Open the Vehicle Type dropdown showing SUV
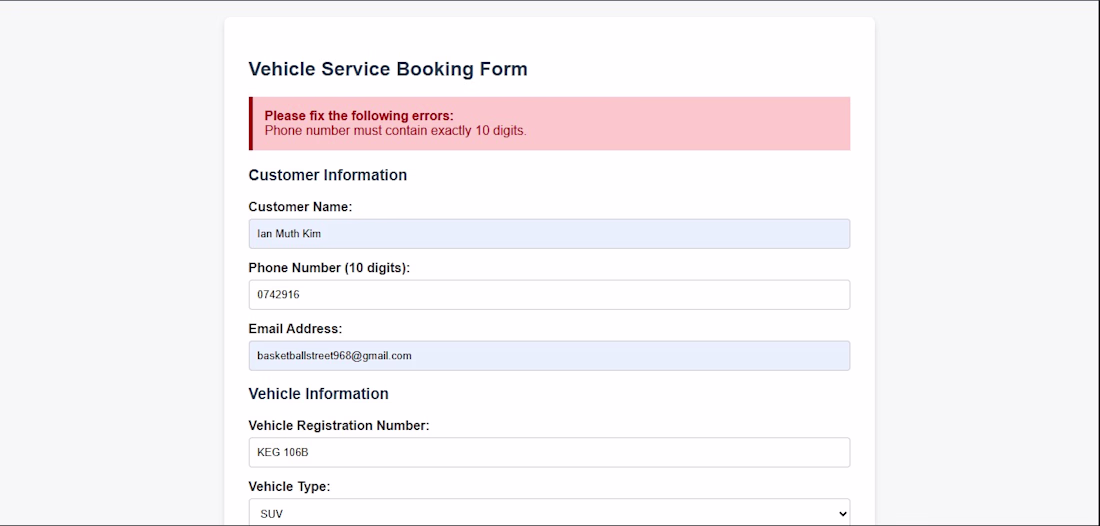The image size is (1100, 526). click(549, 513)
